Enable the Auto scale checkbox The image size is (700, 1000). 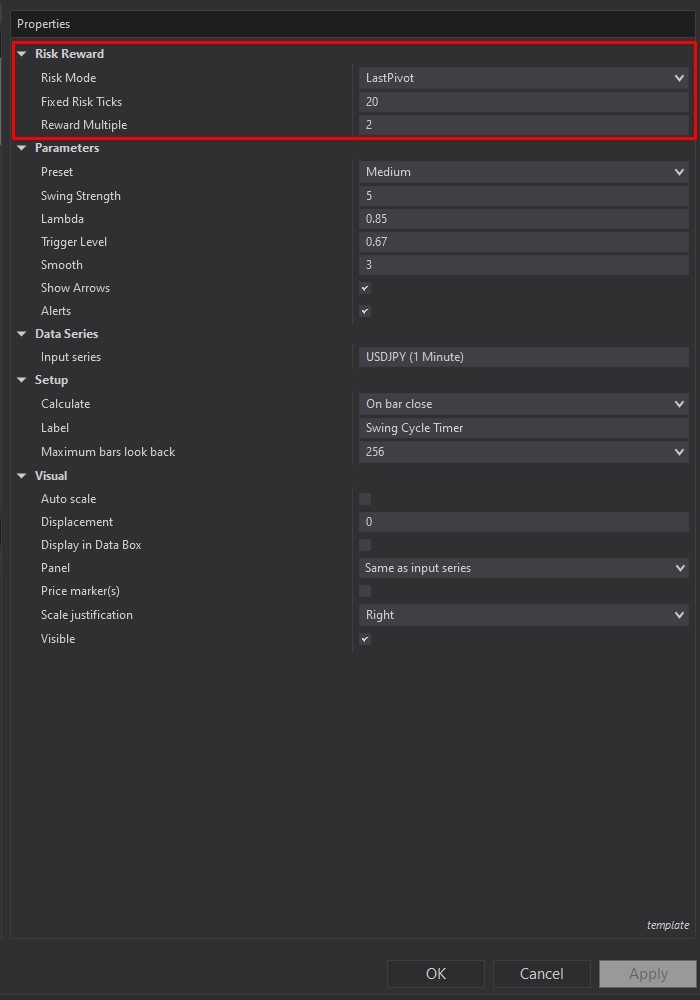pyautogui.click(x=365, y=499)
